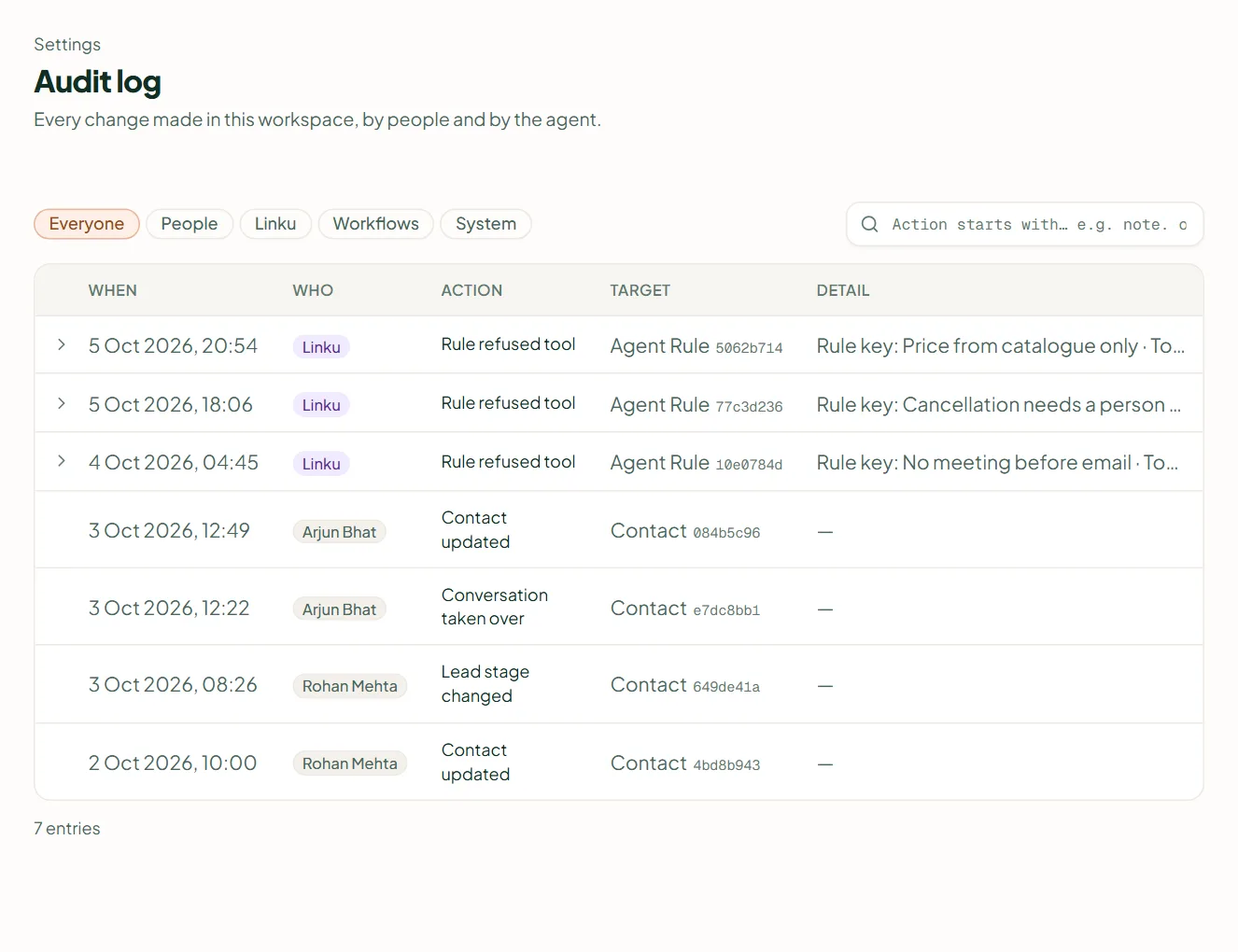
Task: Expand the 4 Oct 2026, 04:45 entry
Action: coord(62,462)
